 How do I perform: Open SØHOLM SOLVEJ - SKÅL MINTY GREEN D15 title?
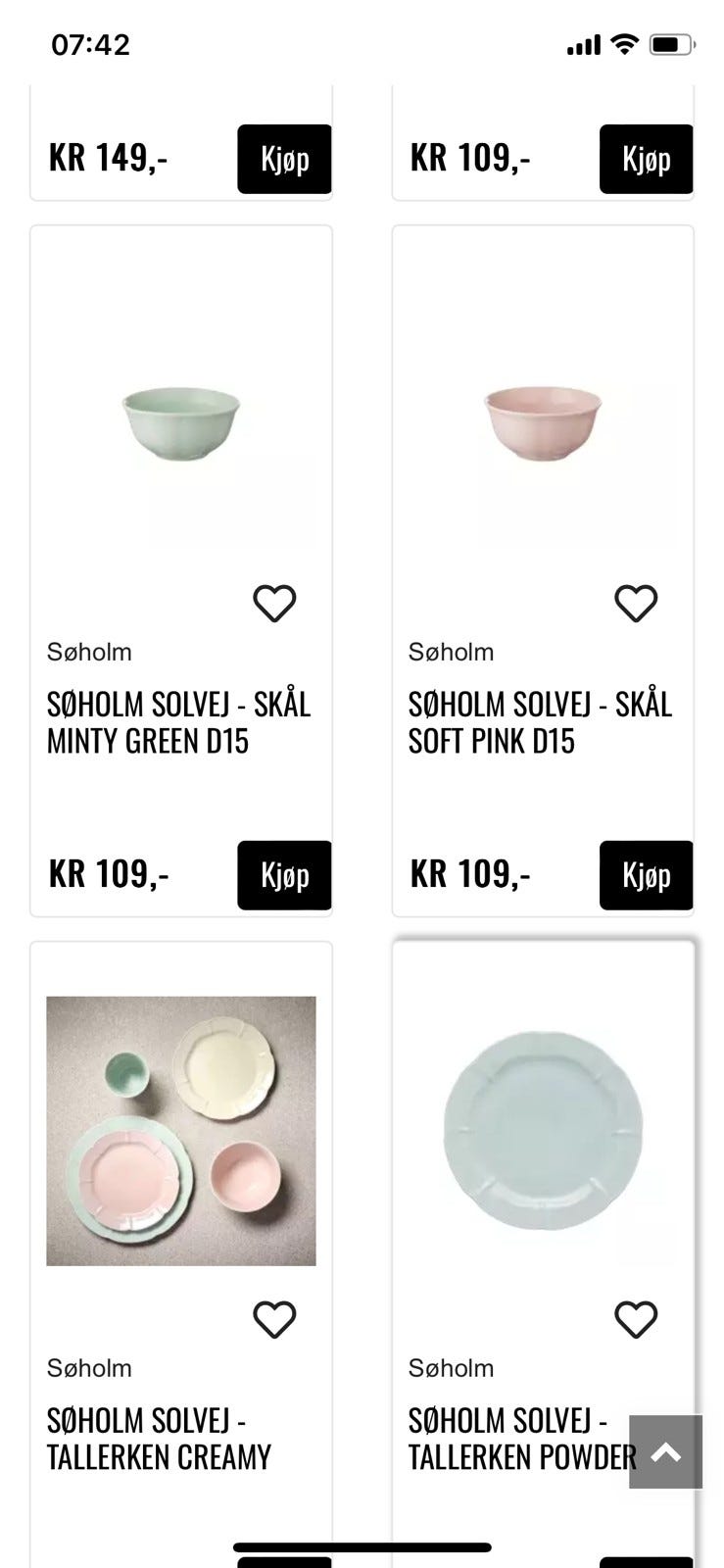click(x=178, y=723)
